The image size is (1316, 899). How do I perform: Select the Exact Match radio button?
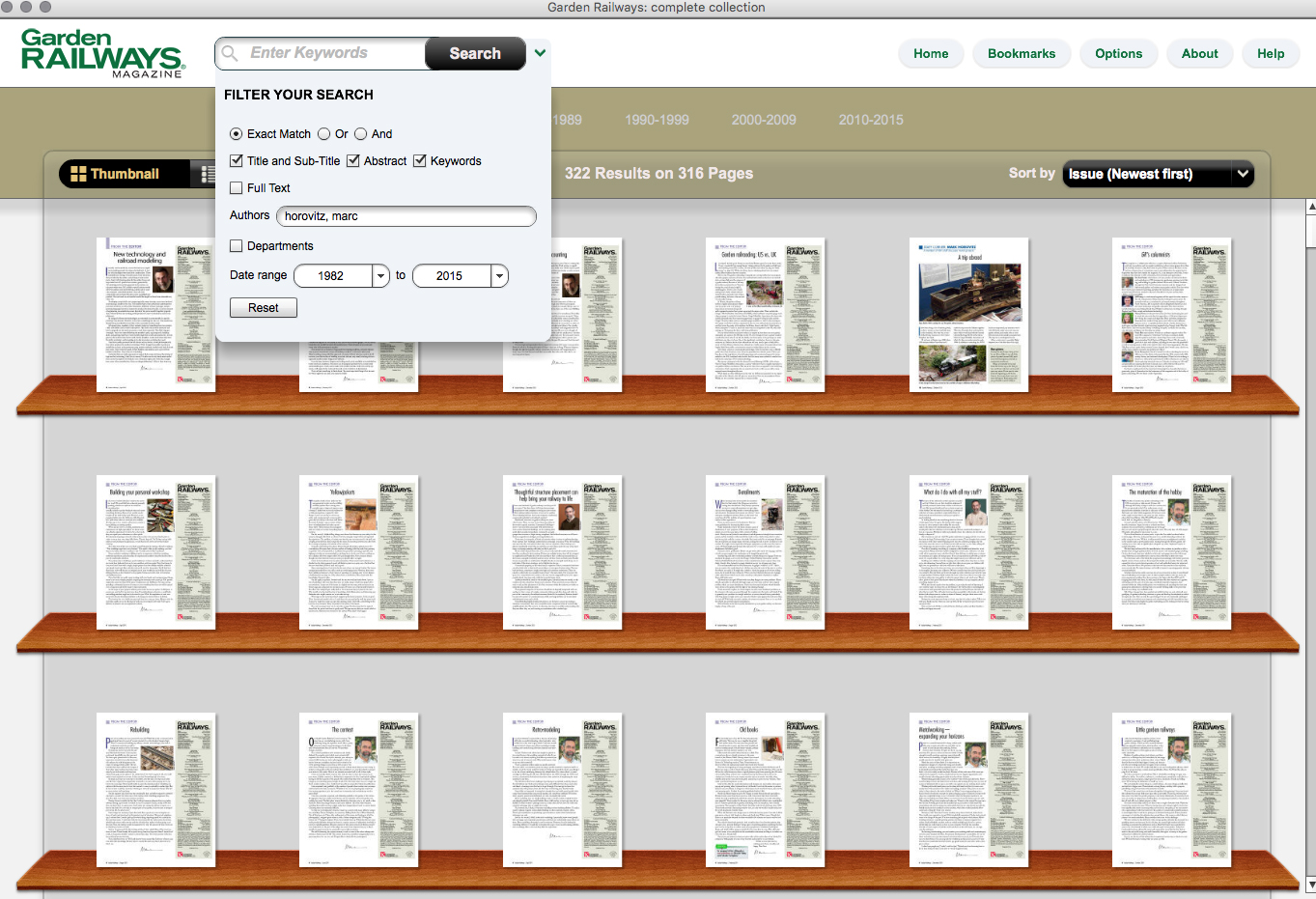pos(237,134)
